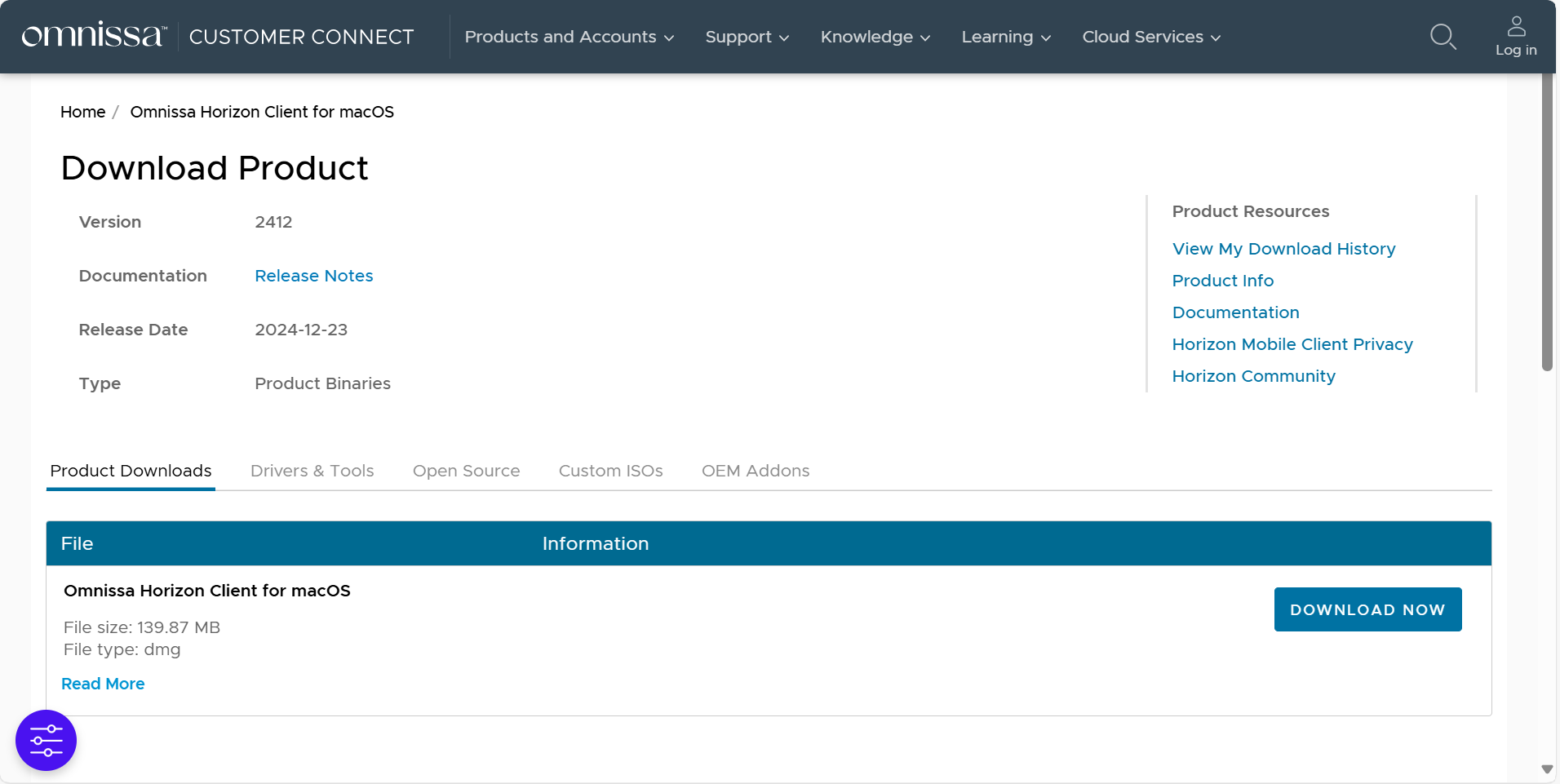Click the Read More link
Image resolution: width=1560 pixels, height=784 pixels.
point(103,684)
